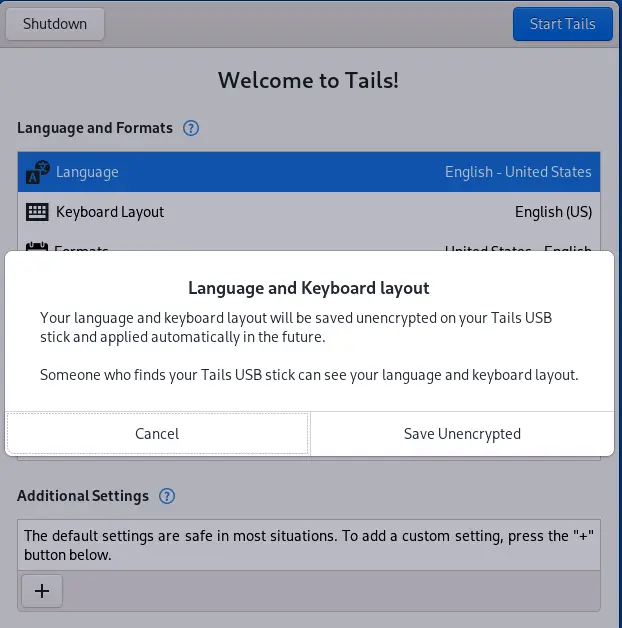
Task: Add a custom setting with plus button
Action: tap(42, 591)
